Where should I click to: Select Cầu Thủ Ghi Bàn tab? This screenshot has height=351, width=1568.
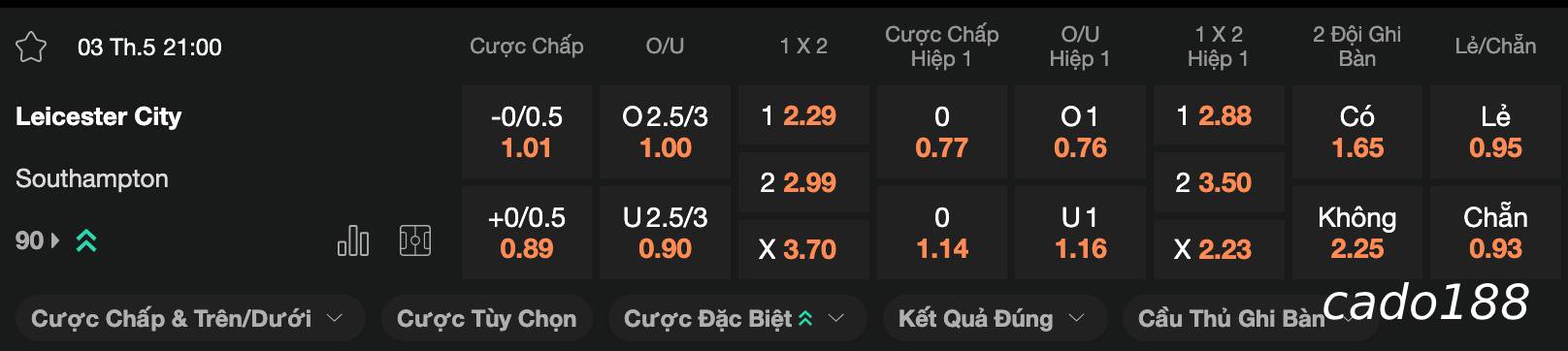(x=1231, y=318)
